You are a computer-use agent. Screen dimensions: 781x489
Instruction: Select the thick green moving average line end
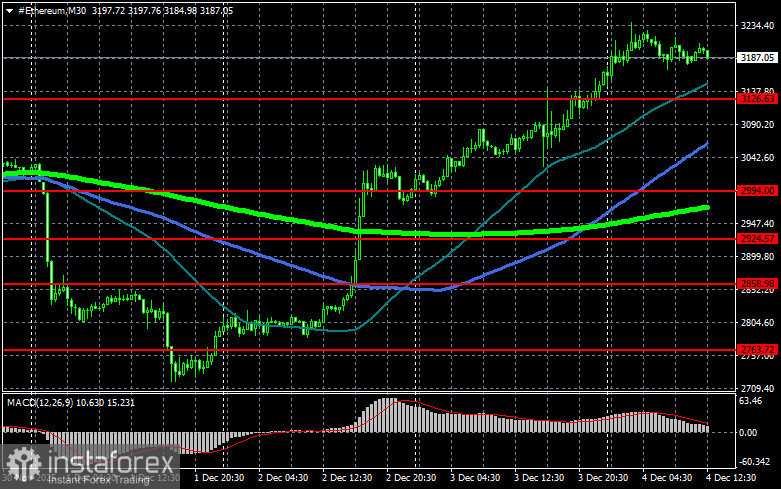706,207
